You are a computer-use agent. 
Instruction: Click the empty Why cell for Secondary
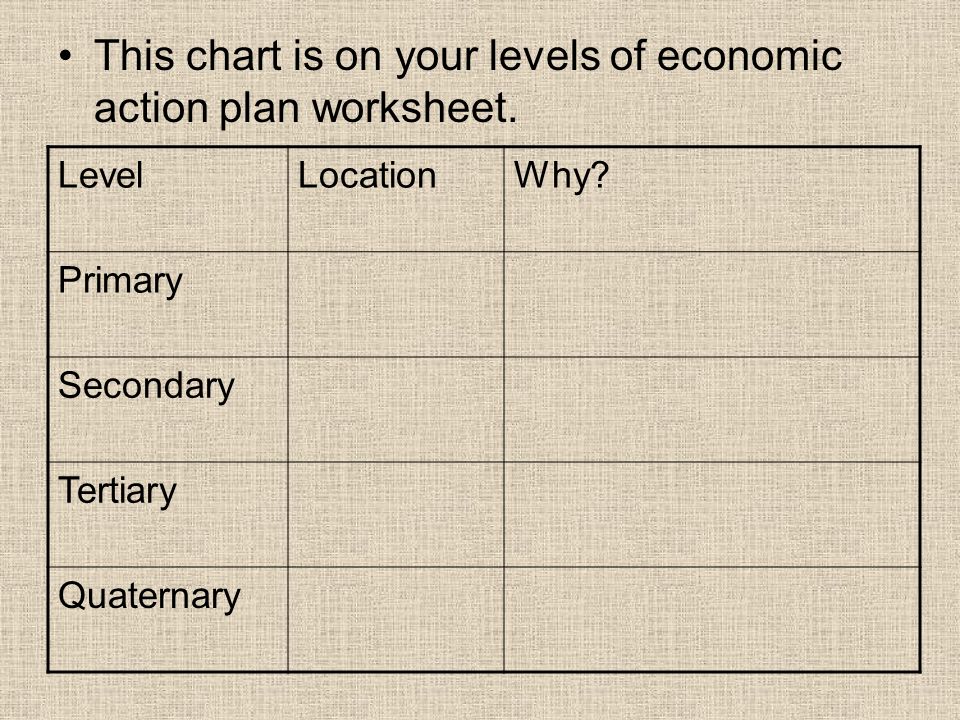tap(712, 410)
